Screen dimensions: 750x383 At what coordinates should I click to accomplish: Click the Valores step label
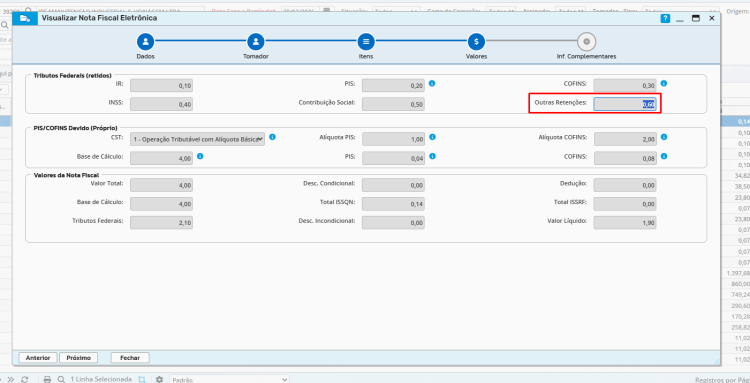coord(476,56)
